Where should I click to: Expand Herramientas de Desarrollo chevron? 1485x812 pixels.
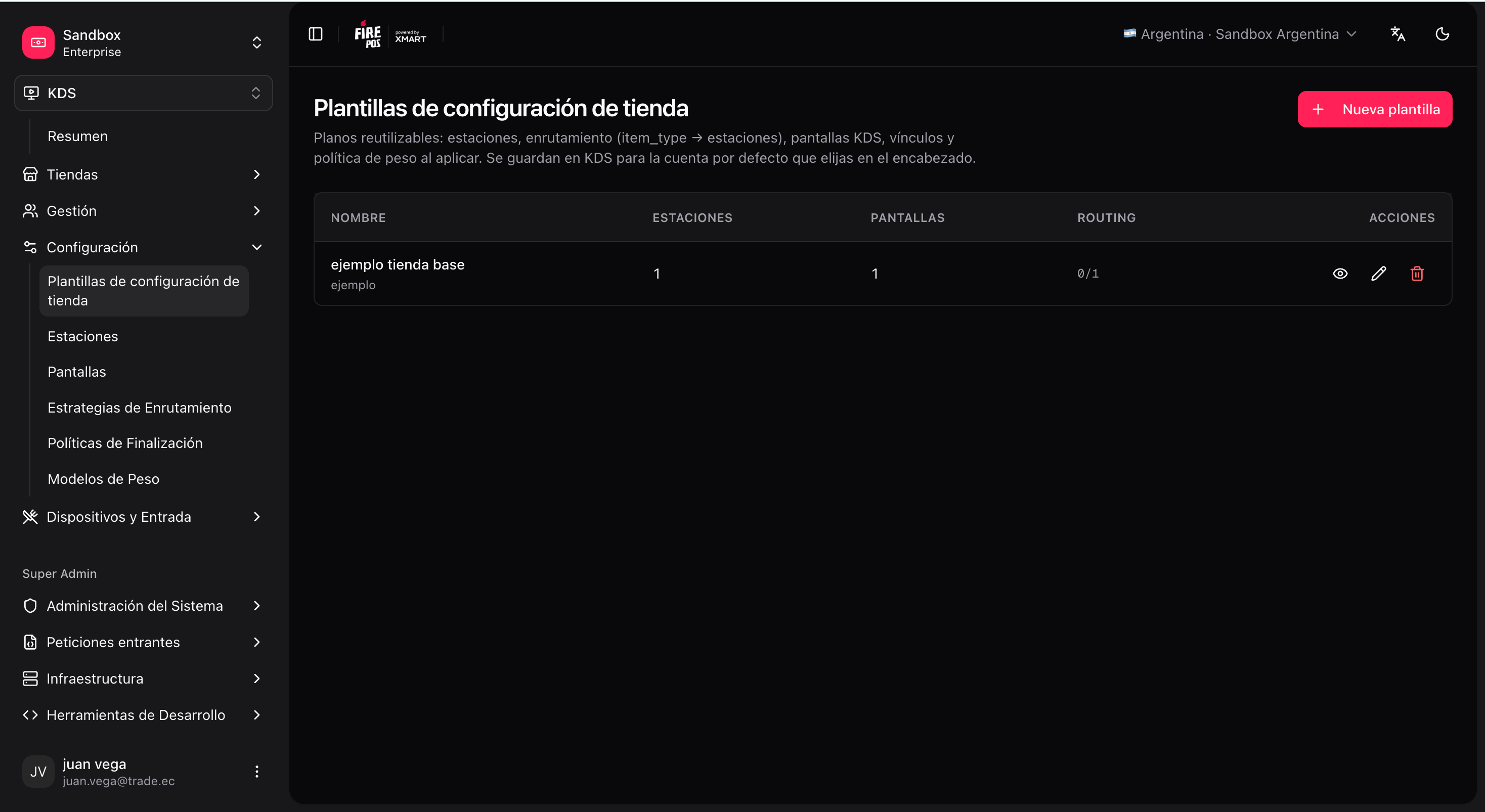[256, 714]
